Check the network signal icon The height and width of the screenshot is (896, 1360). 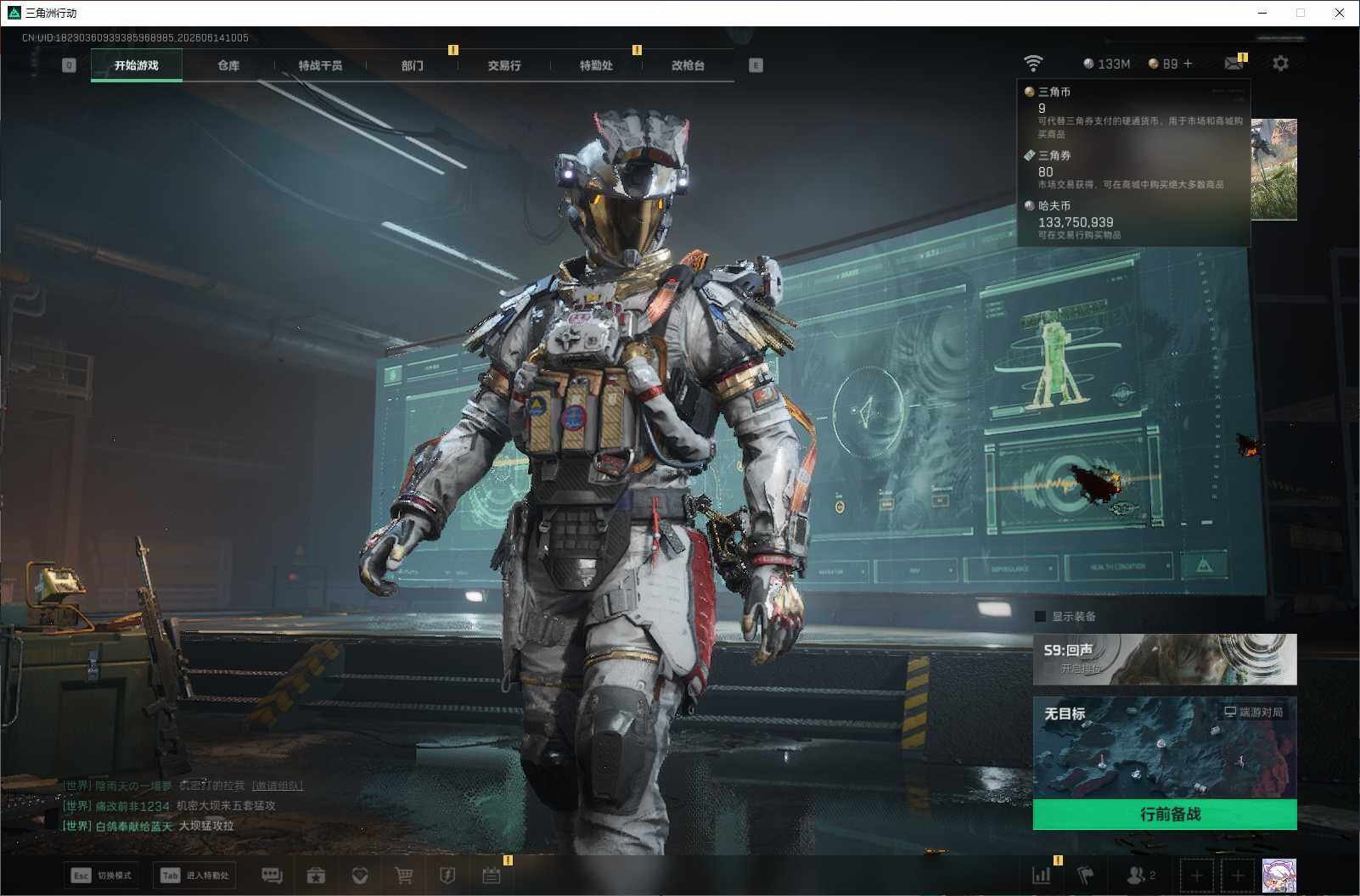point(1033,64)
